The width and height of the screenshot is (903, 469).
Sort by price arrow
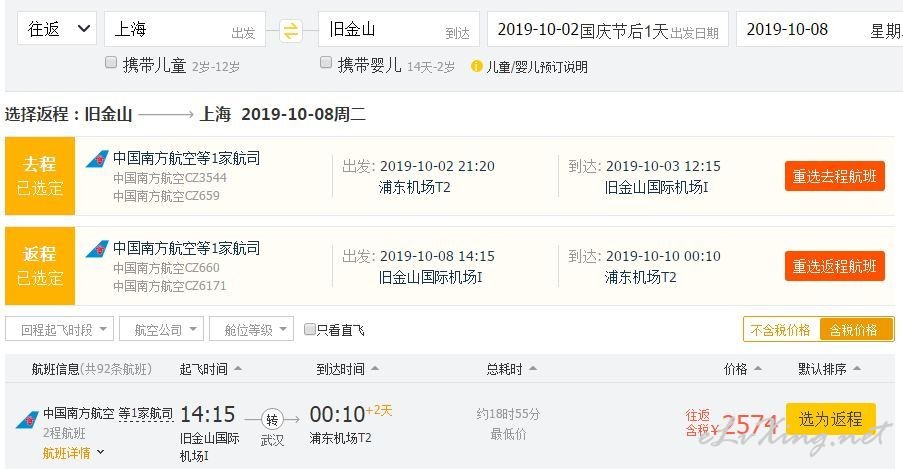[757, 368]
